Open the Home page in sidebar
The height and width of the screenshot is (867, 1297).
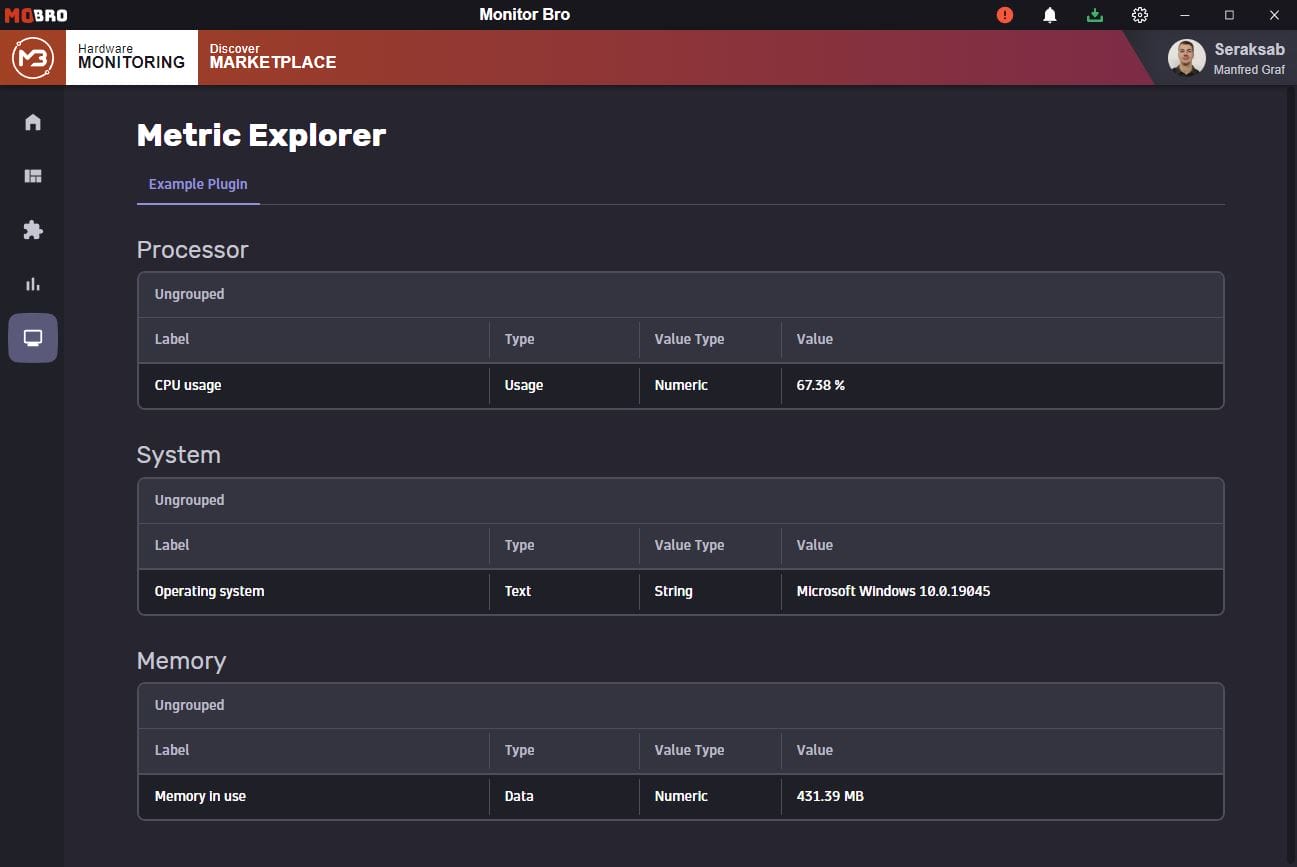tap(33, 122)
